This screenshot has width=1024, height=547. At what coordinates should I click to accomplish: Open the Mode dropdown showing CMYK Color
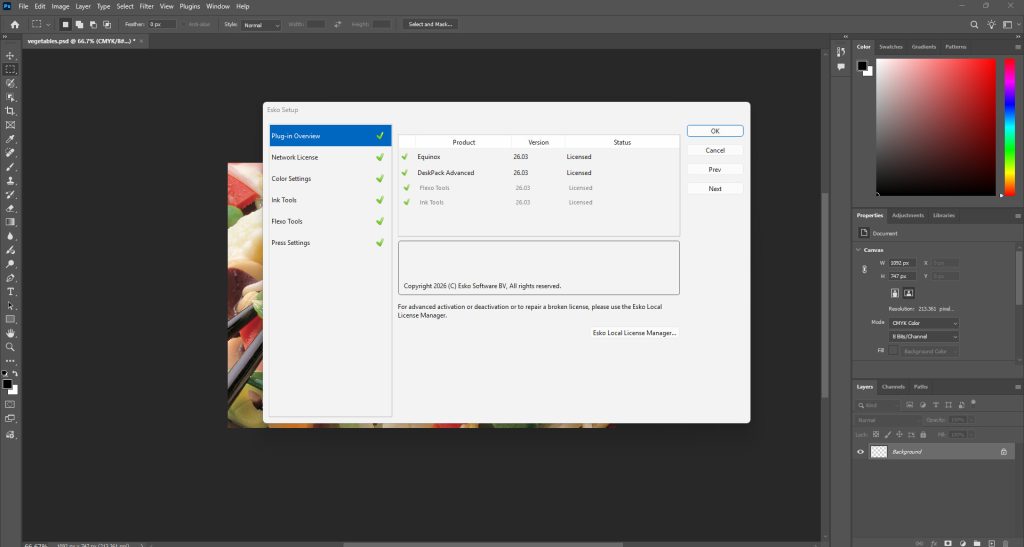point(923,323)
